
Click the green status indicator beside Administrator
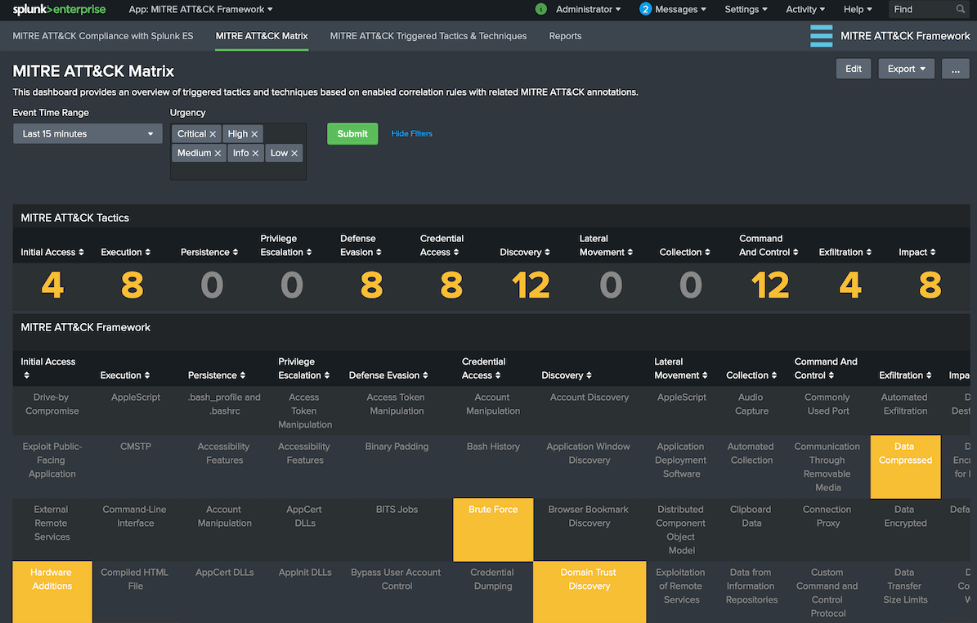pos(541,10)
